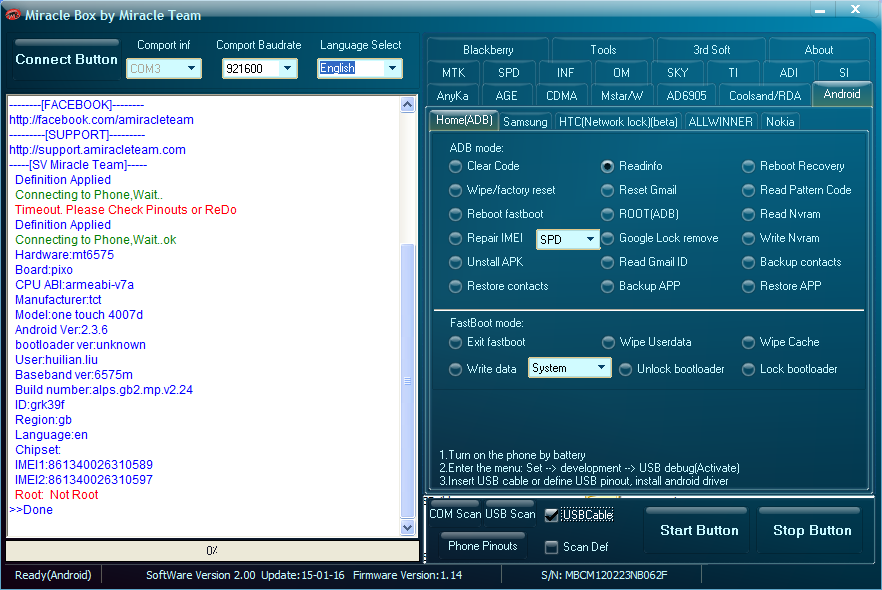Viewport: 882px width, 590px height.
Task: Open the 3rd Soft tab
Action: [x=712, y=49]
